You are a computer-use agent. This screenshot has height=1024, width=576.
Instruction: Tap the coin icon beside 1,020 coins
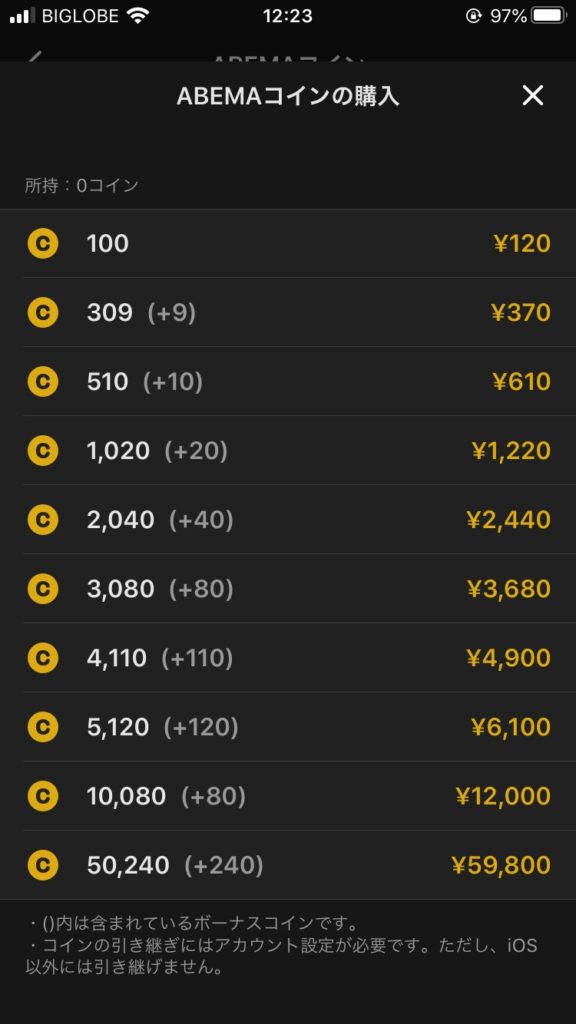coord(42,451)
